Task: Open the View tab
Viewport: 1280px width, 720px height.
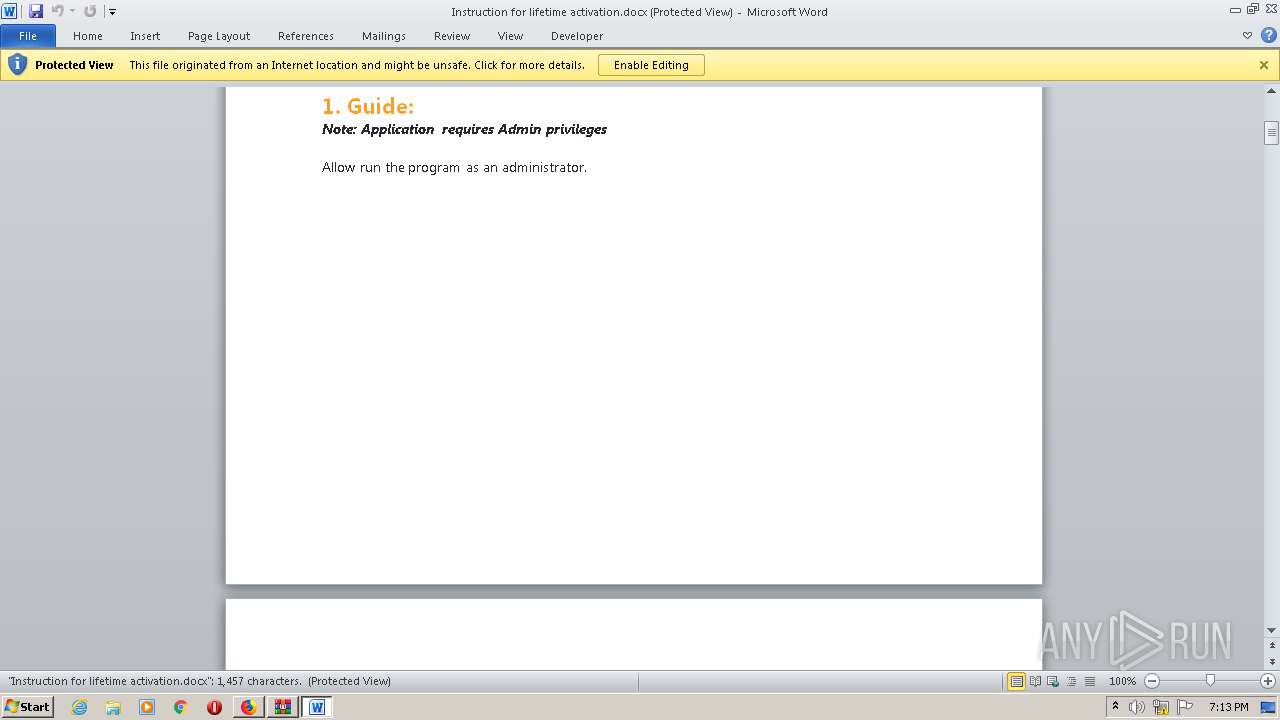Action: pos(511,36)
